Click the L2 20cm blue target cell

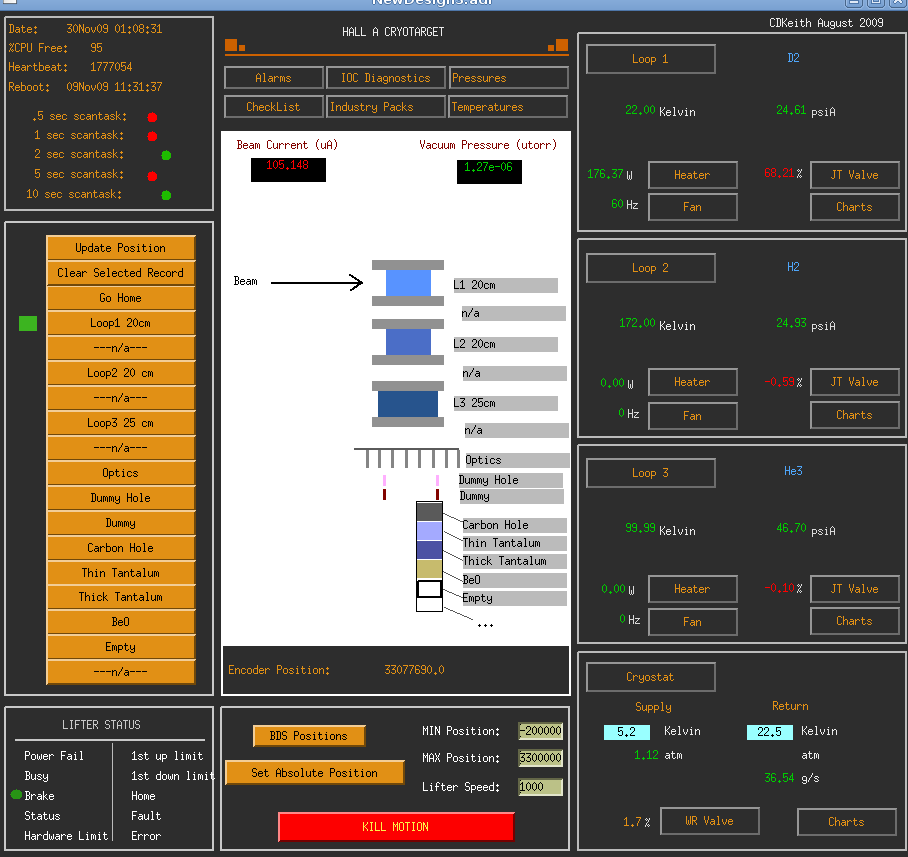(x=408, y=342)
